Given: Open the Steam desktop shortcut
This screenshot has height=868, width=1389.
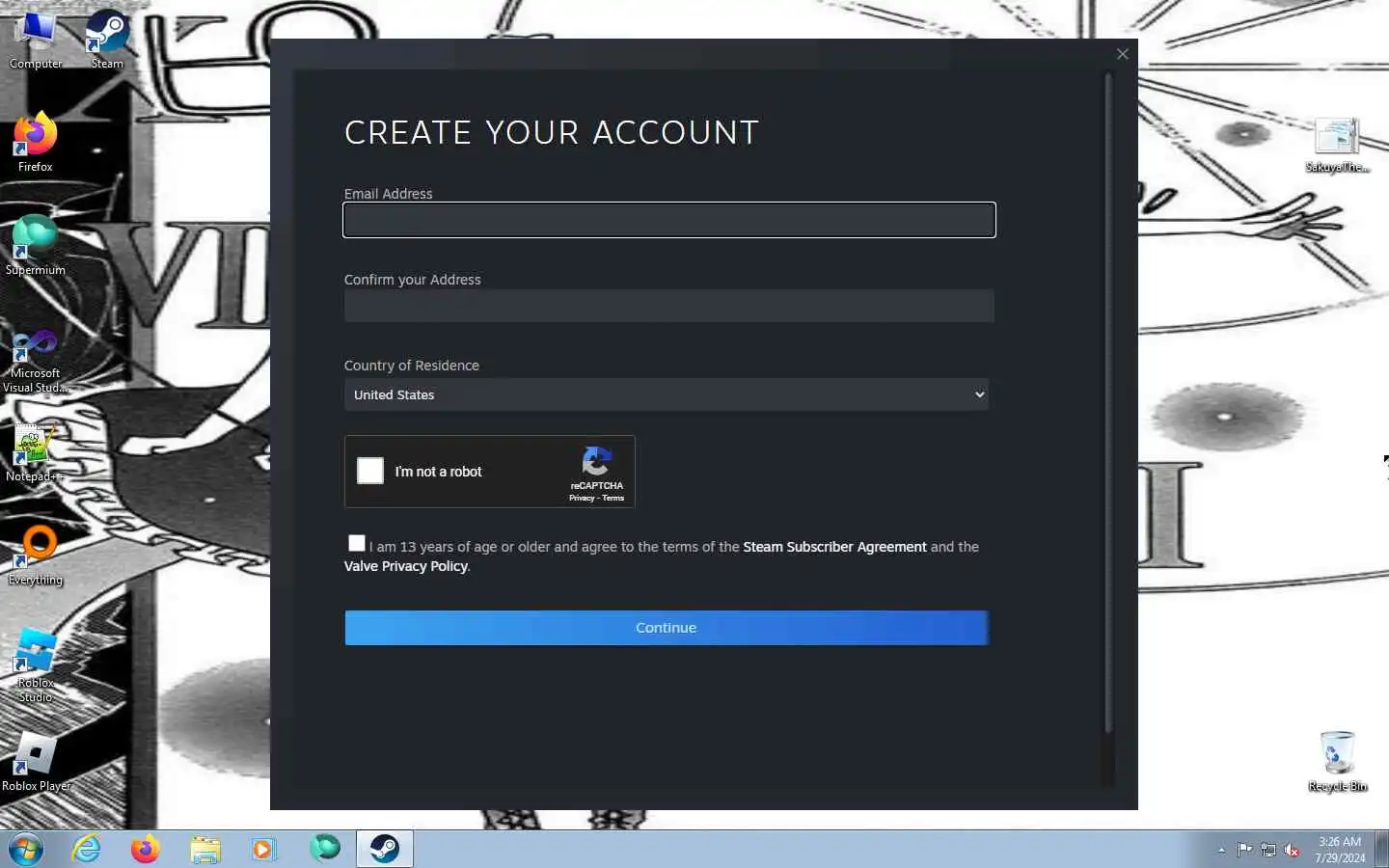Looking at the screenshot, I should (107, 39).
